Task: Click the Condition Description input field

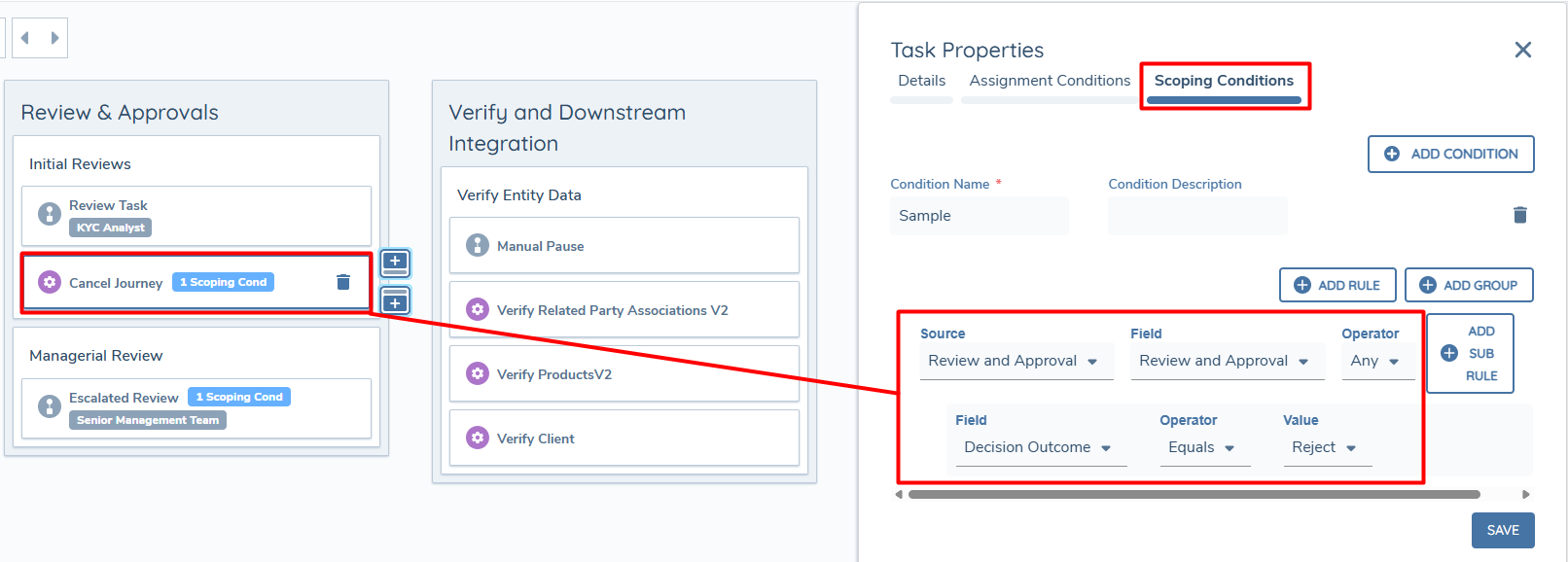Action: [1196, 216]
